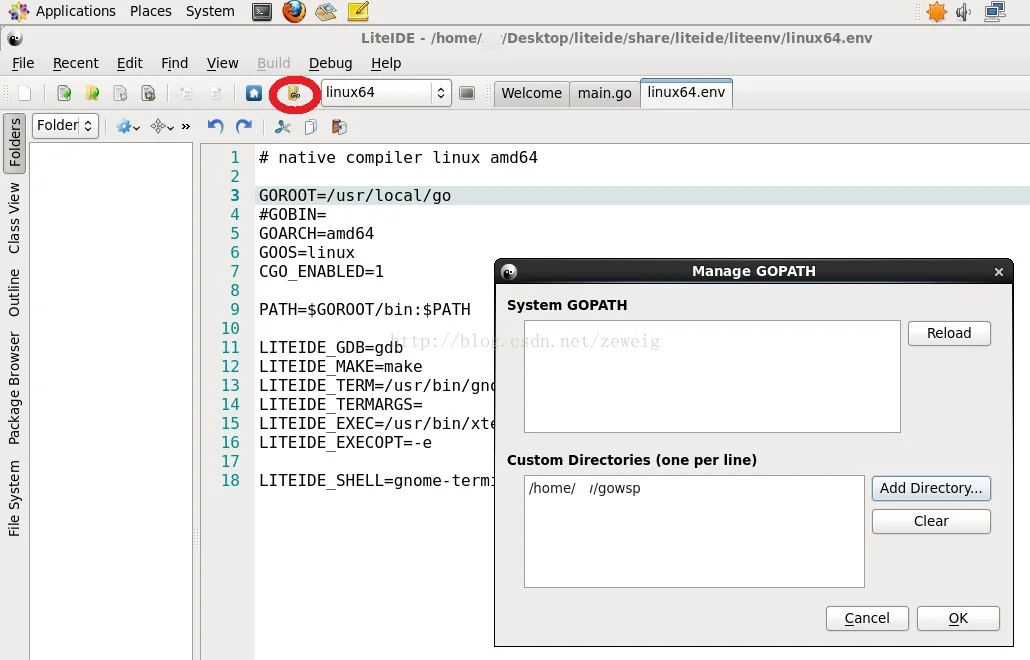Screen dimensions: 1030x660
Task: Expand the toolbar overflow chevron
Action: [x=186, y=126]
